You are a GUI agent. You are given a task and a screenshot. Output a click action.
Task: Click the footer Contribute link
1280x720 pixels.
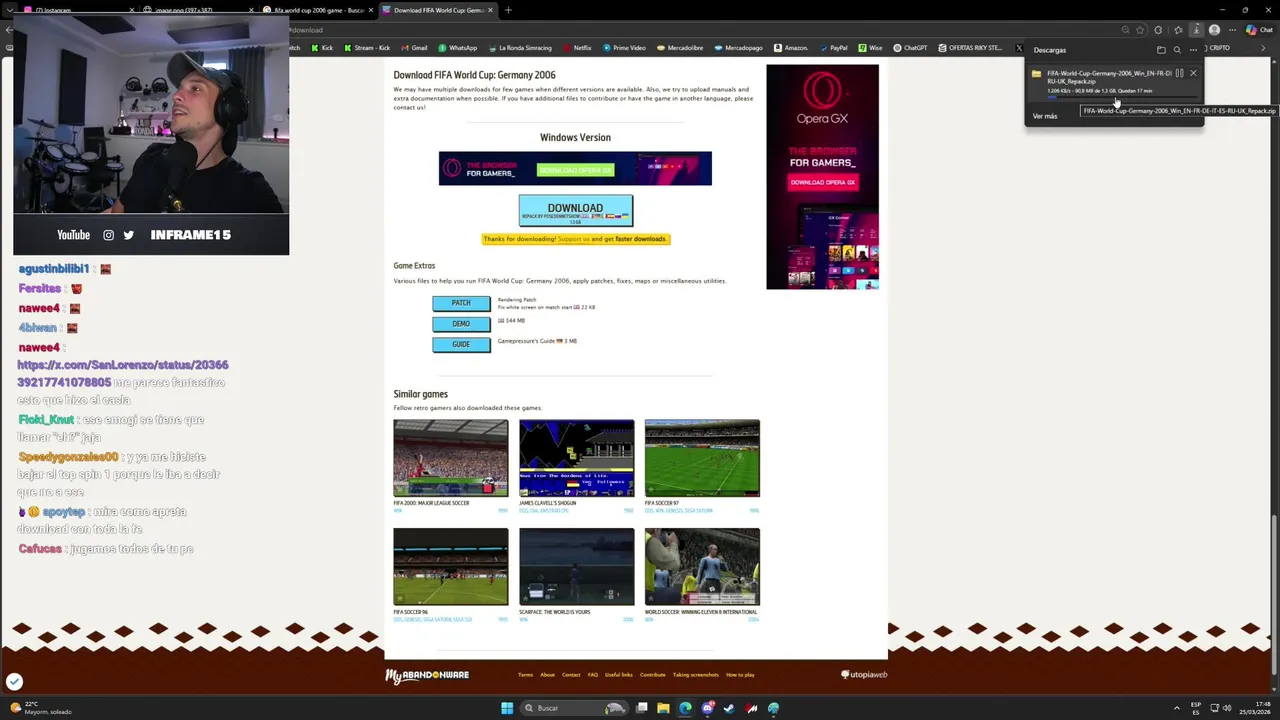[x=653, y=675]
